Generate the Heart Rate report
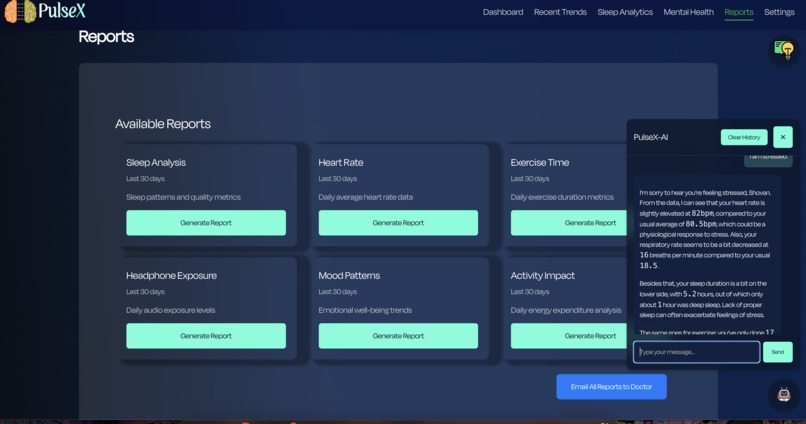 click(398, 223)
